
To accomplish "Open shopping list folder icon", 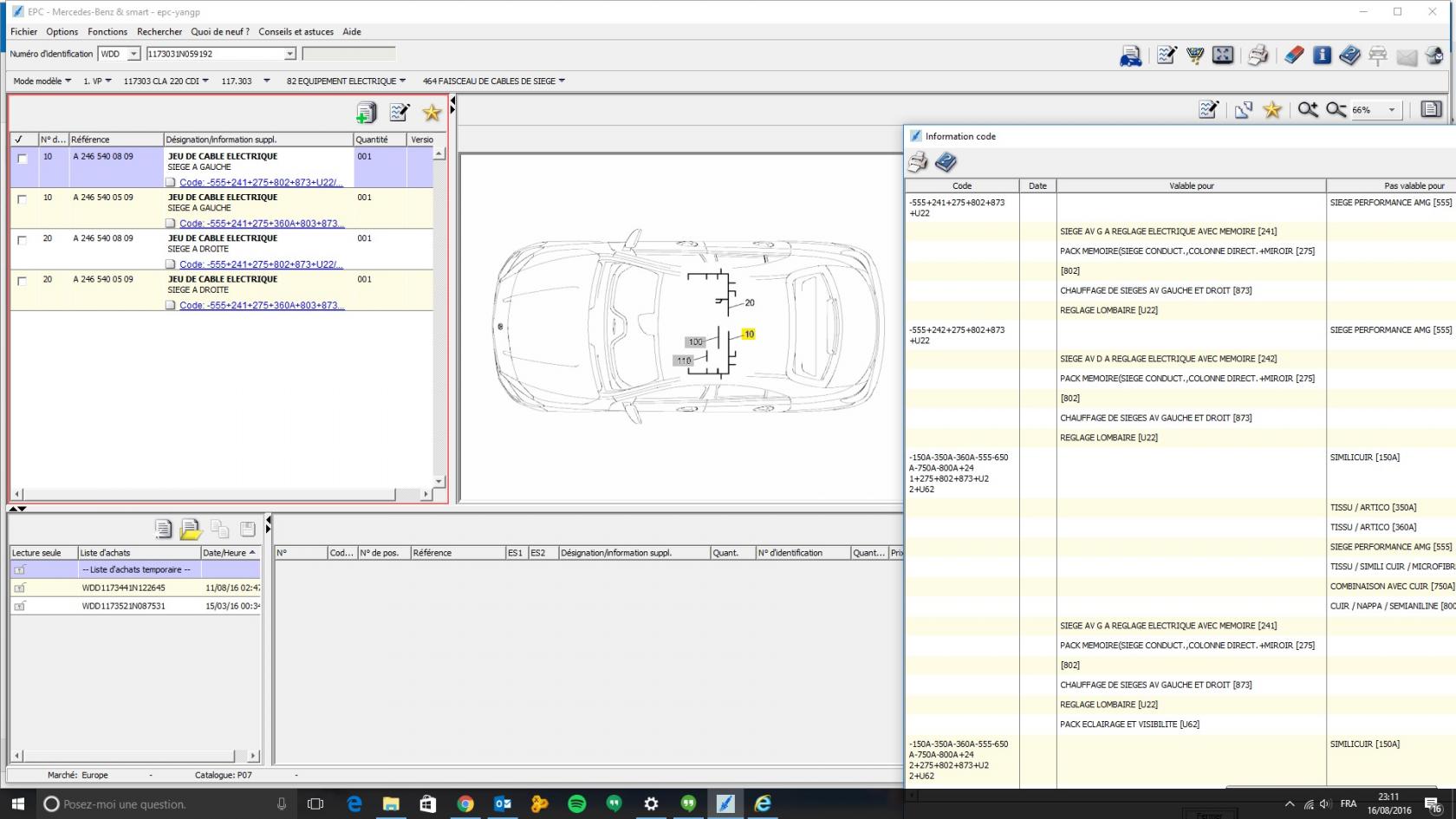I will (191, 529).
